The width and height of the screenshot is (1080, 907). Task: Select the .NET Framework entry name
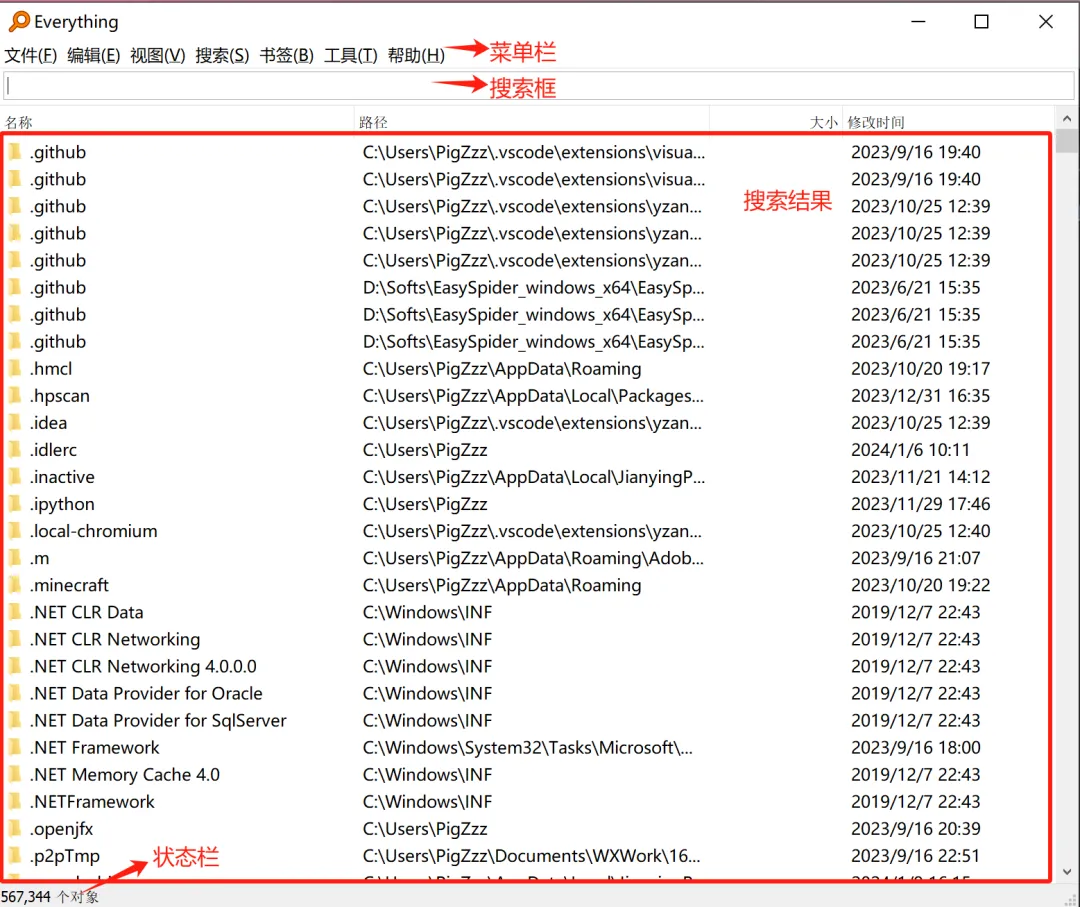coord(94,747)
